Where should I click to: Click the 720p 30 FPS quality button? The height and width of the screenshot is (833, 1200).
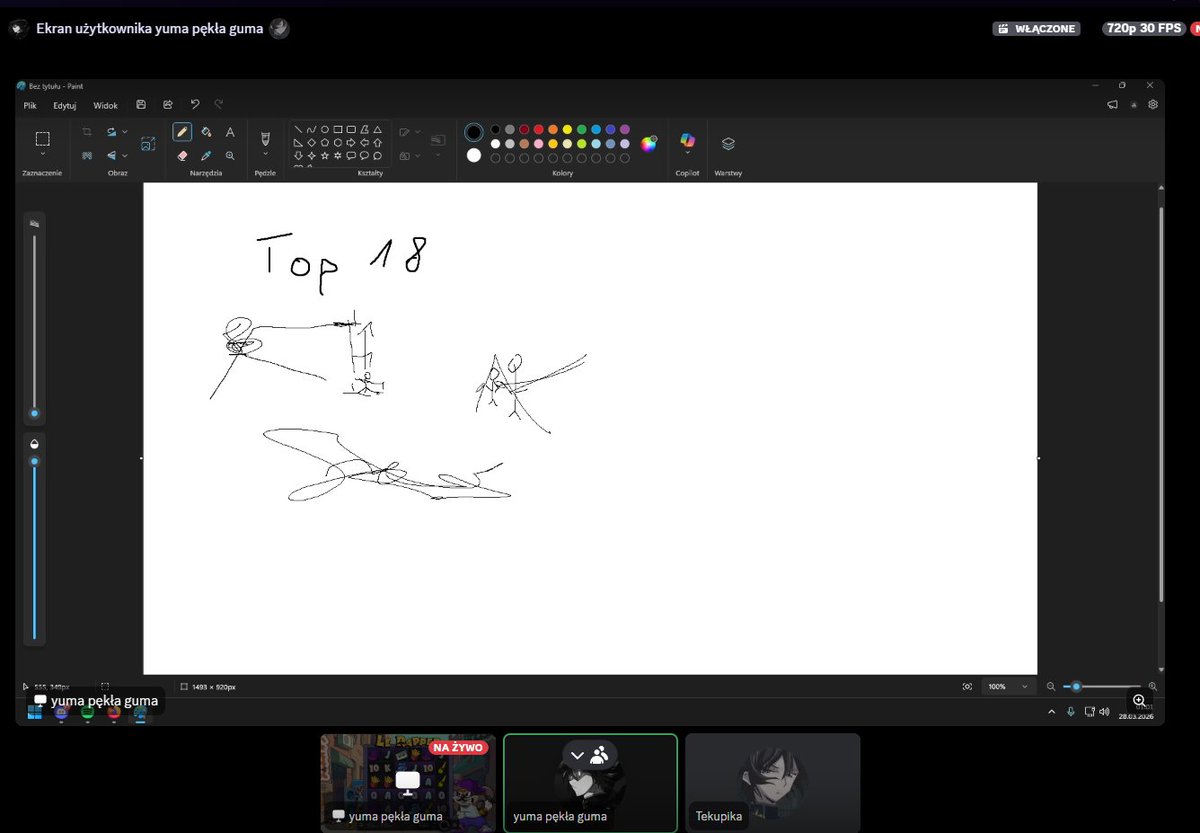(1146, 29)
